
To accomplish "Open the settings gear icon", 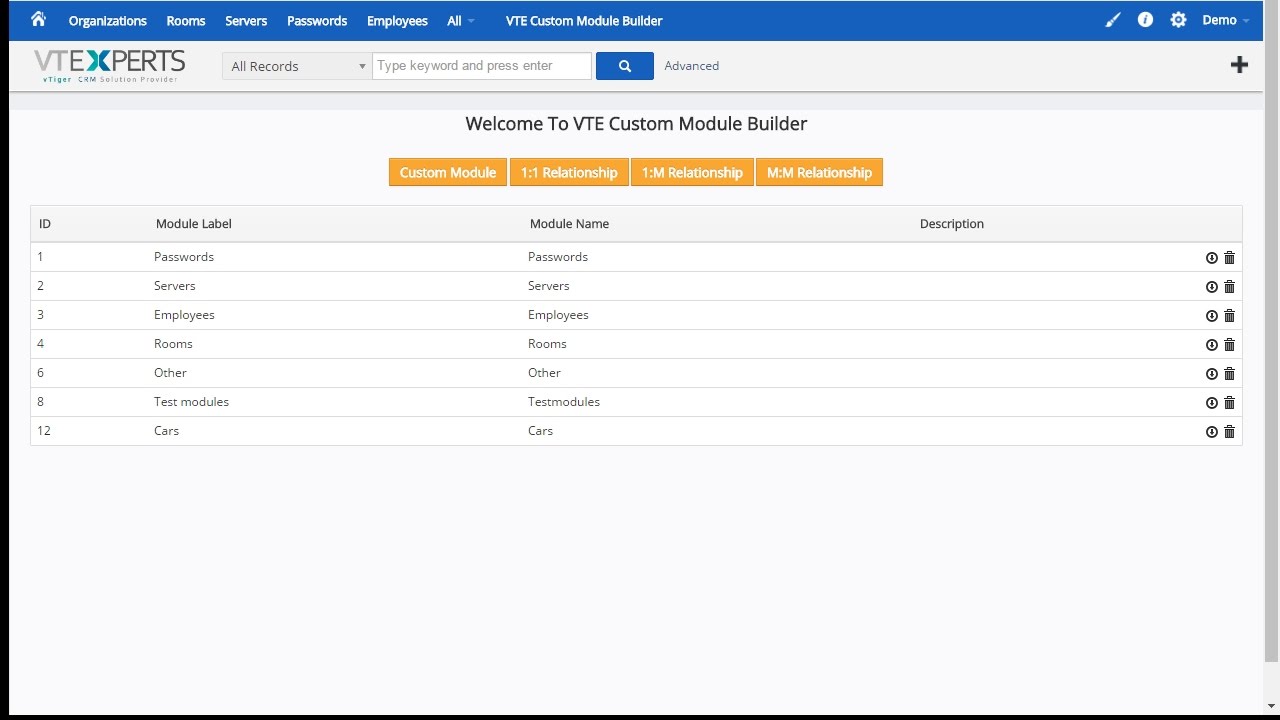I will (x=1178, y=20).
